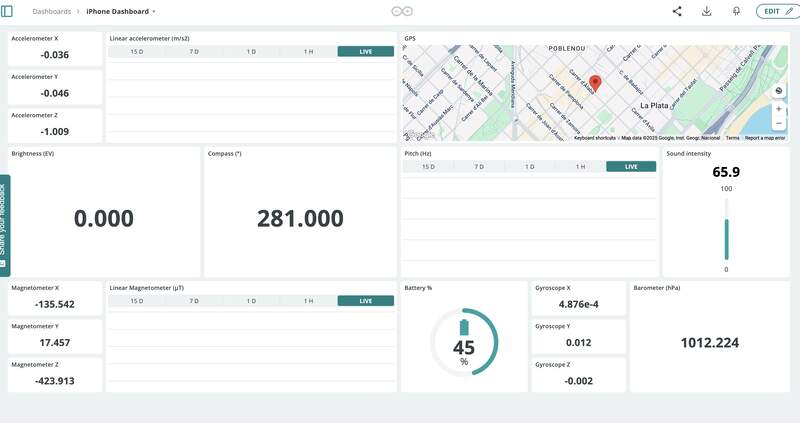Zoom in on the GPS map
The image size is (800, 423).
[779, 109]
